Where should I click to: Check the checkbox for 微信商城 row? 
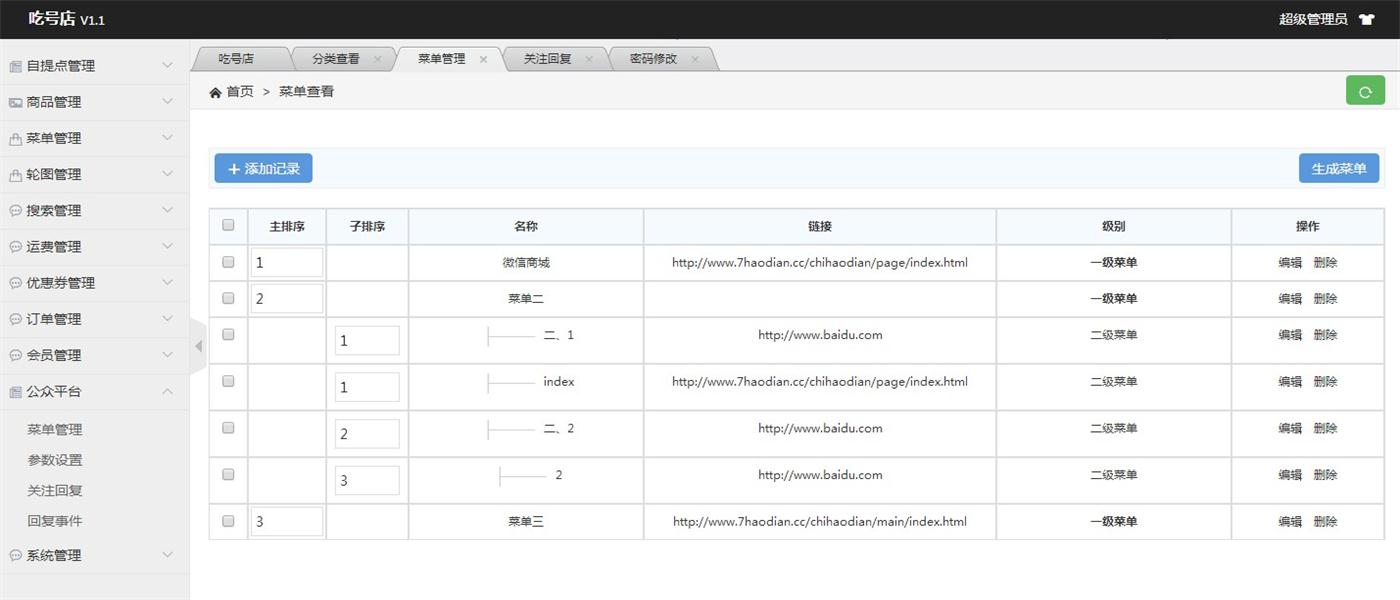point(228,262)
